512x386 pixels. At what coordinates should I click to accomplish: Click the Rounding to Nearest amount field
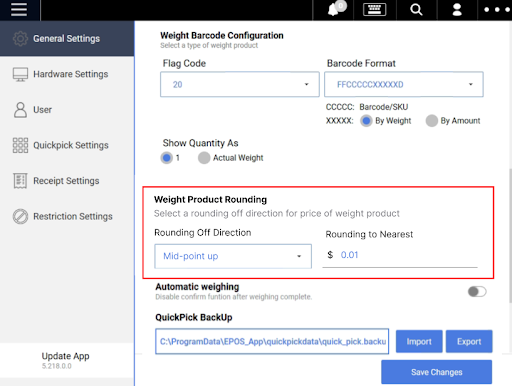coord(400,255)
